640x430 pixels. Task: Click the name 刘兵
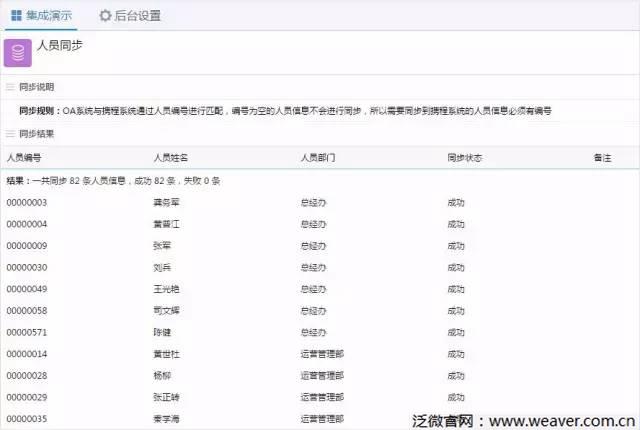(x=162, y=267)
